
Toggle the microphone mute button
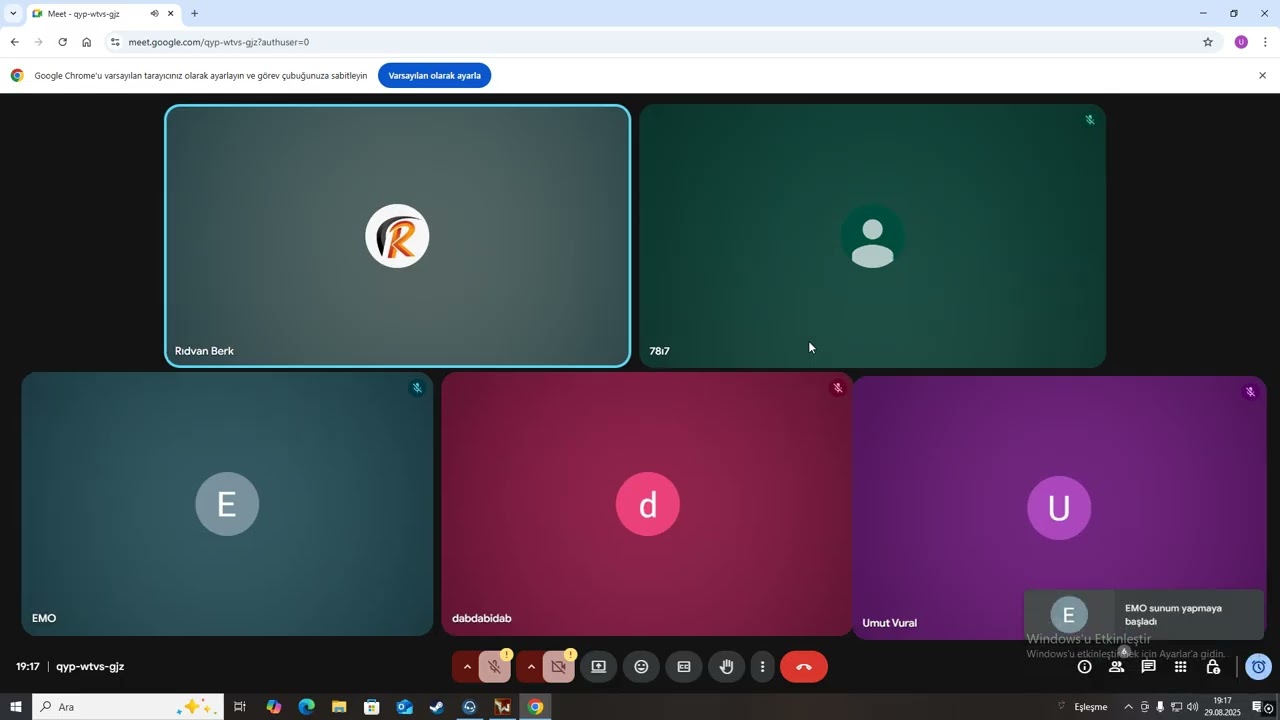[494, 667]
